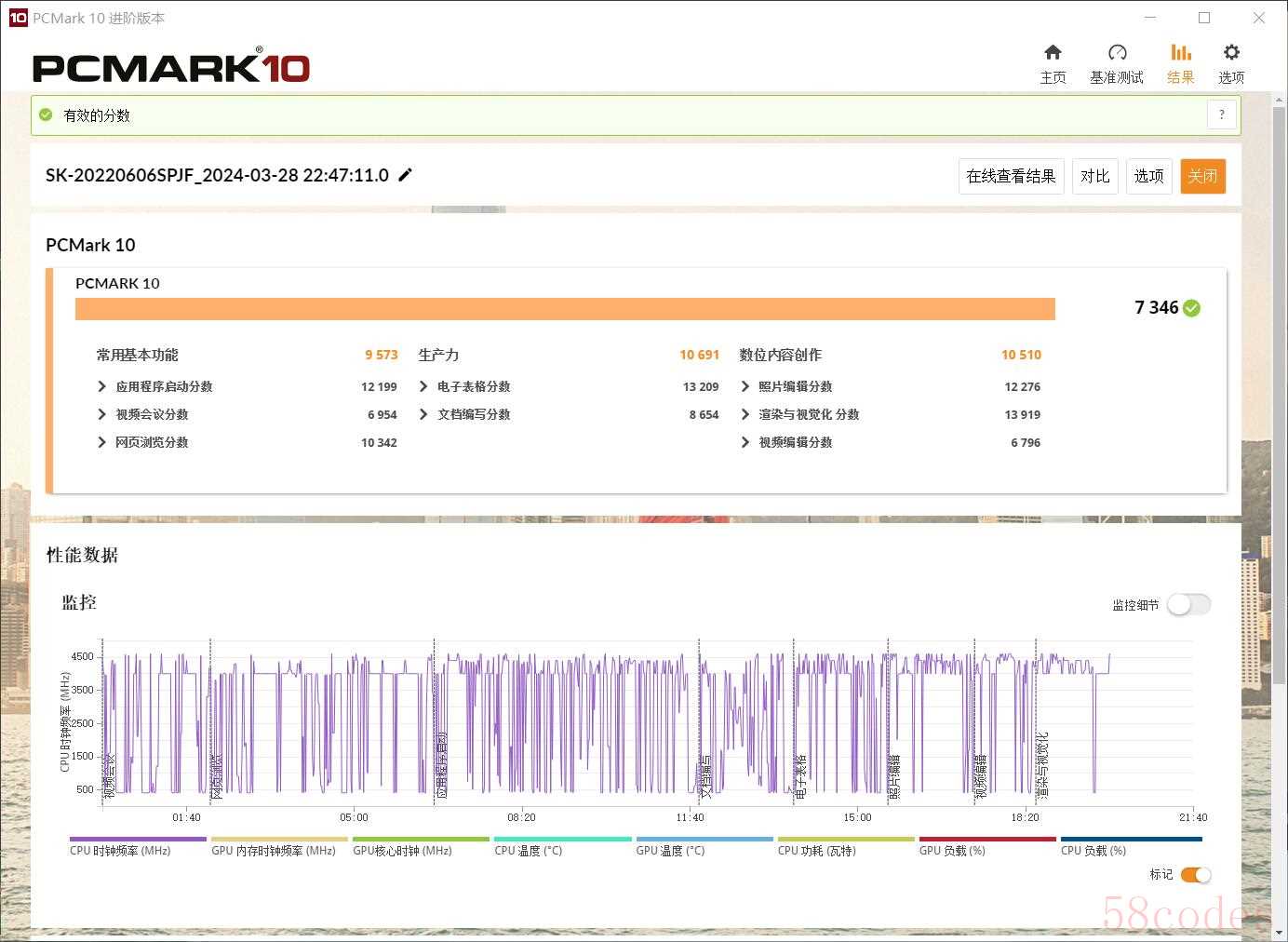
Task: Open the 选项 gear icon
Action: click(x=1231, y=52)
